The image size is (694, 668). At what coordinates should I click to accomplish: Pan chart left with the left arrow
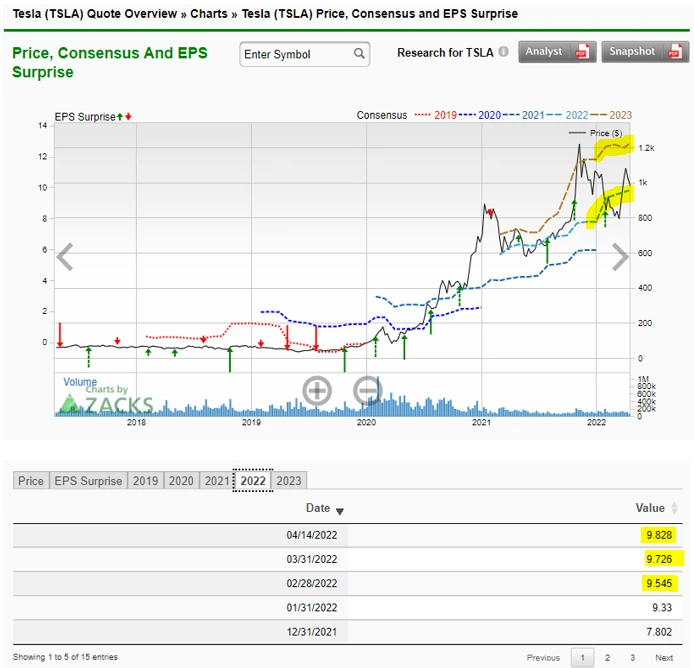(65, 256)
